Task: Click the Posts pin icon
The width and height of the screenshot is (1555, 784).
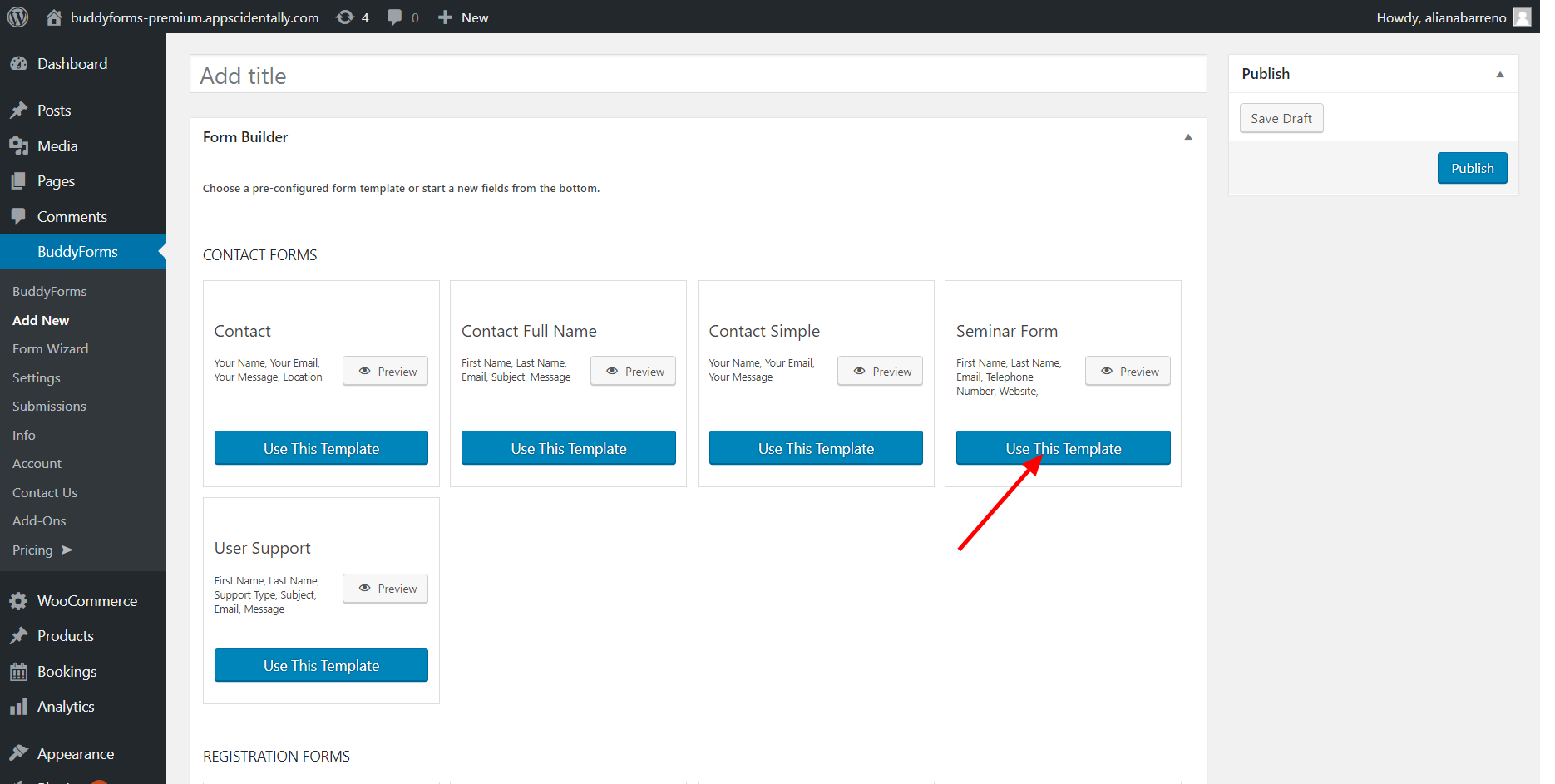Action: click(x=18, y=111)
